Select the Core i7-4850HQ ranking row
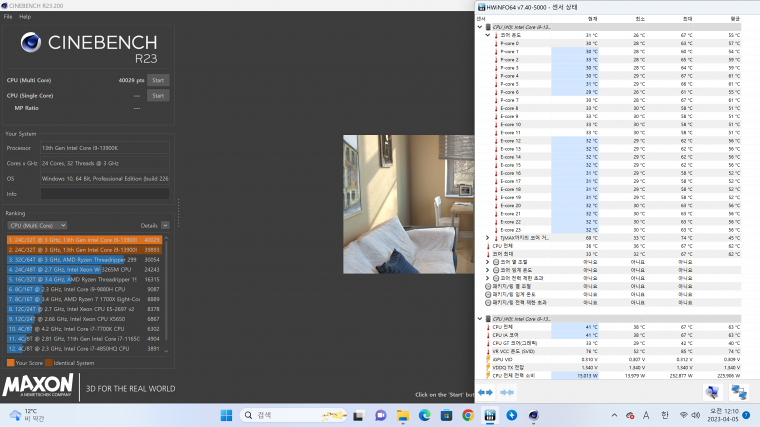This screenshot has height=427, width=760. (84, 348)
